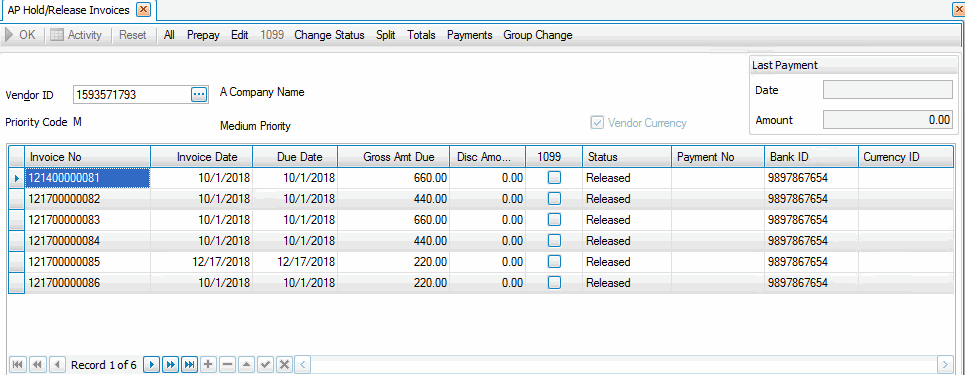Click the Payments toolbar button

pyautogui.click(x=470, y=35)
